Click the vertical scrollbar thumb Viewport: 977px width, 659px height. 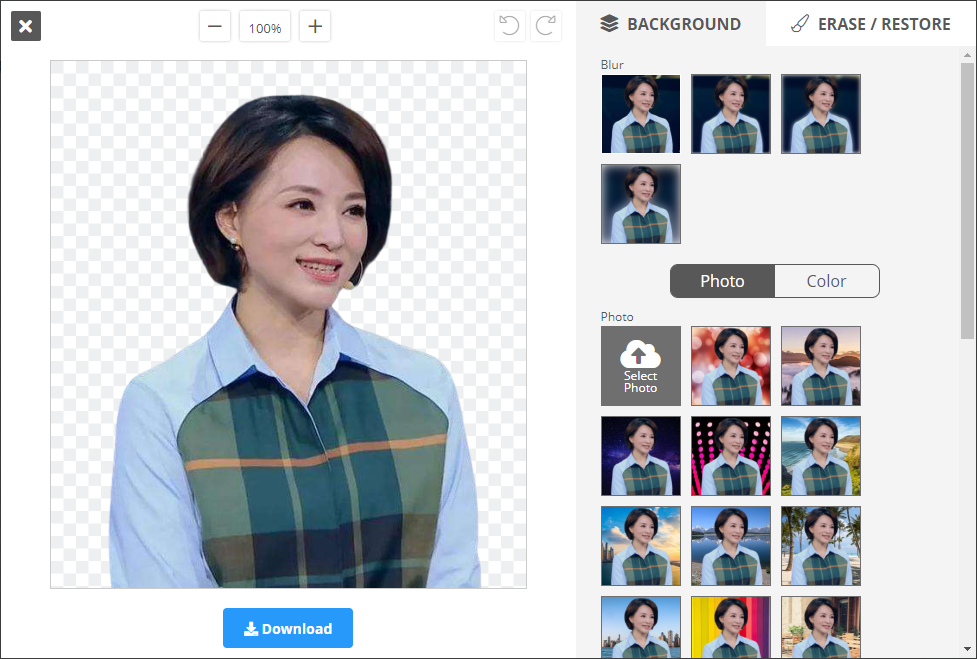967,201
